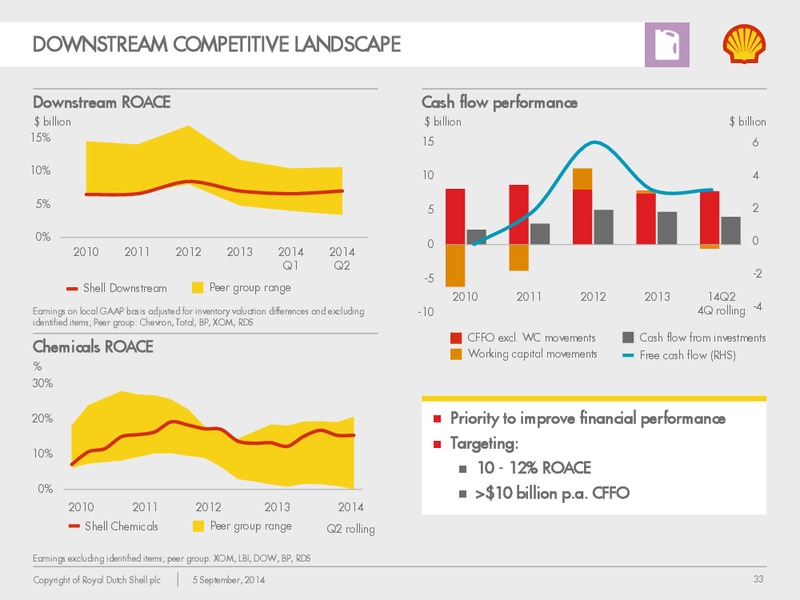Click the 'Shell Chemicals' legend label

pos(121,526)
